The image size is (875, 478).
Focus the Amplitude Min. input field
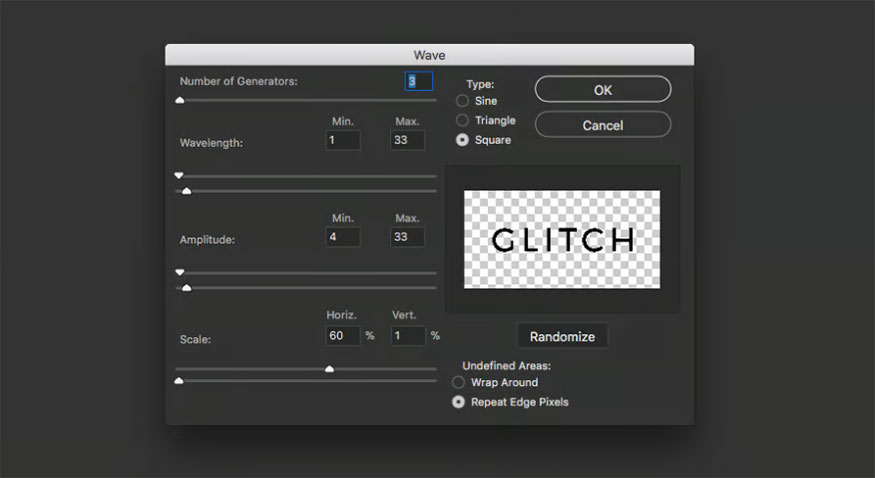click(x=343, y=237)
